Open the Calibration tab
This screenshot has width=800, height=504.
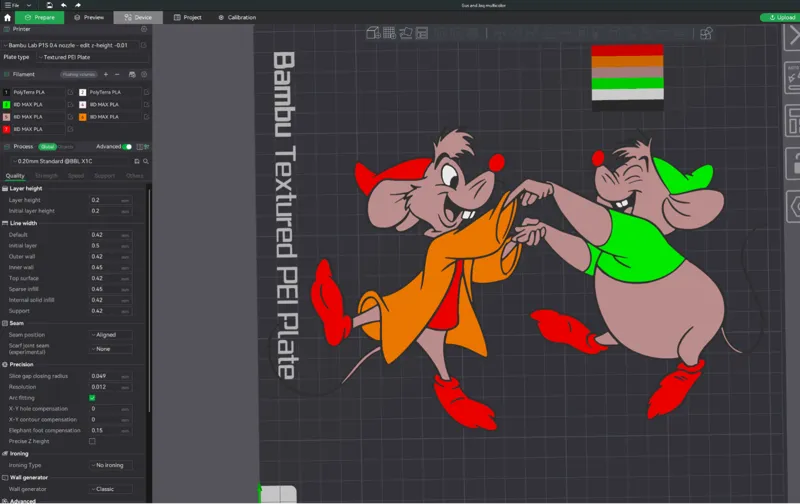(x=237, y=17)
